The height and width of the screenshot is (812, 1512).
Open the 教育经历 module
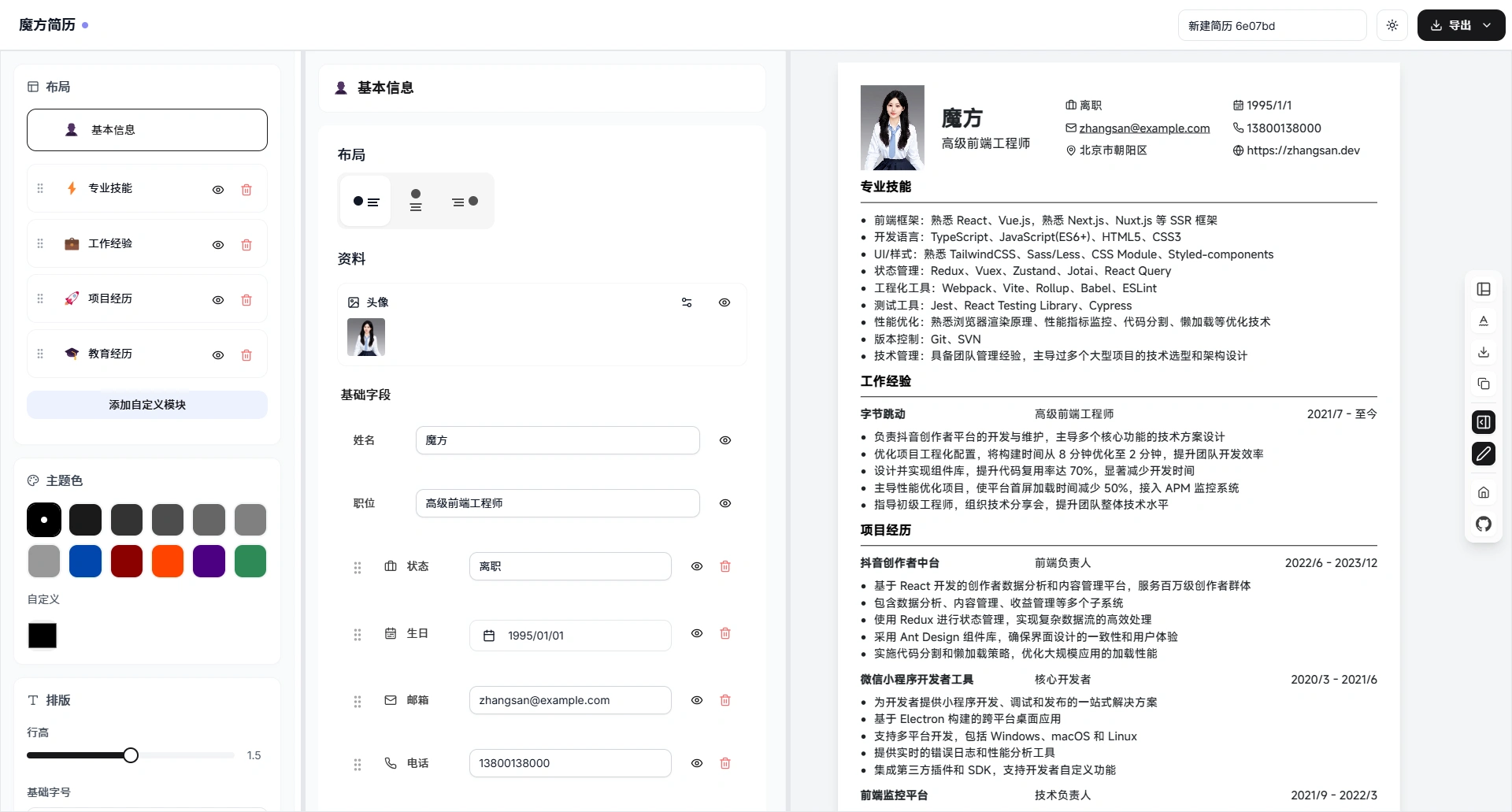pyautogui.click(x=110, y=354)
